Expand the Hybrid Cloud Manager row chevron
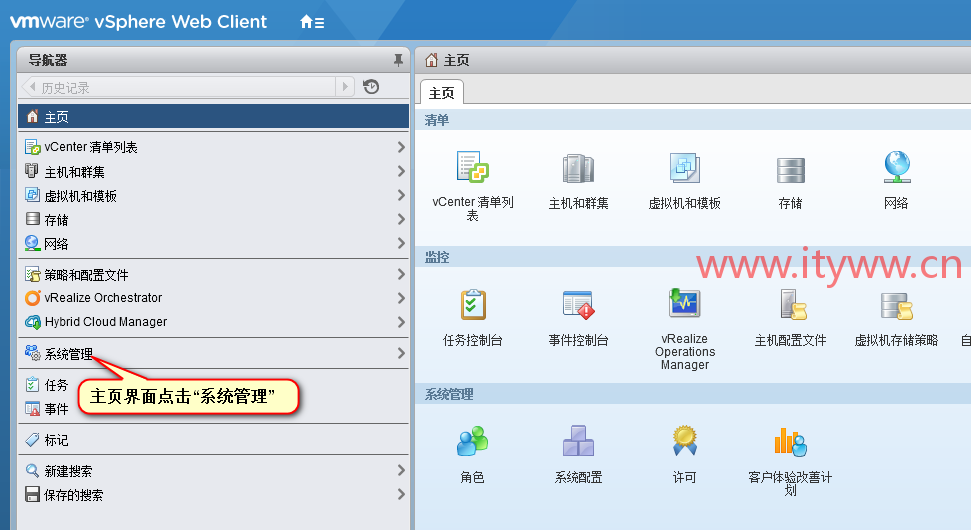 [x=401, y=322]
